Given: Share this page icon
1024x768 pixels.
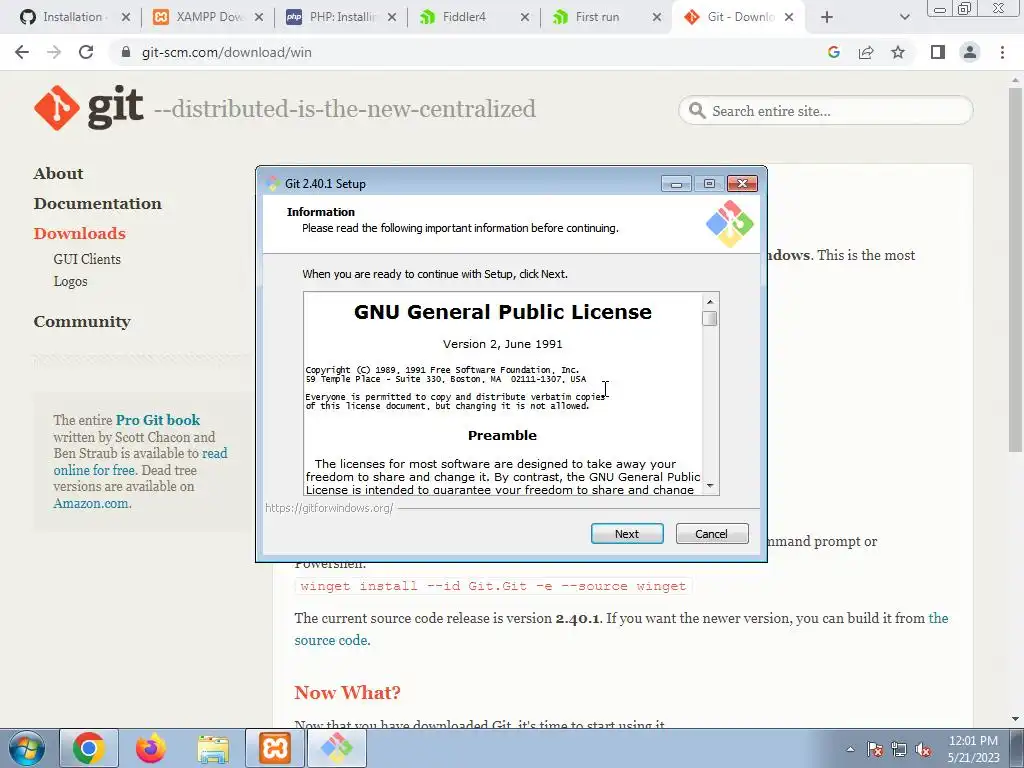Looking at the screenshot, I should 866,52.
